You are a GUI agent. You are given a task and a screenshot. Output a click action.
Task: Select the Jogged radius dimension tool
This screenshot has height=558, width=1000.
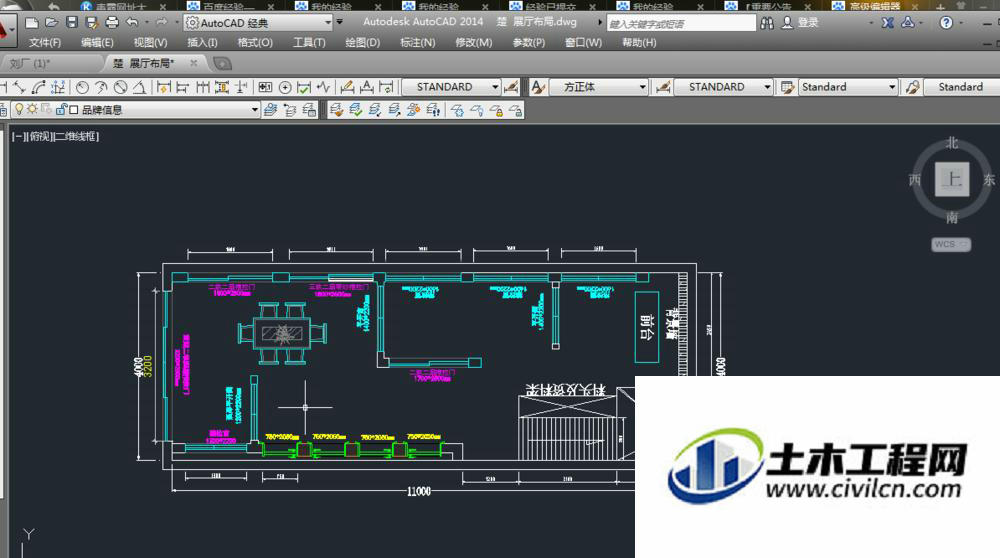(101, 87)
